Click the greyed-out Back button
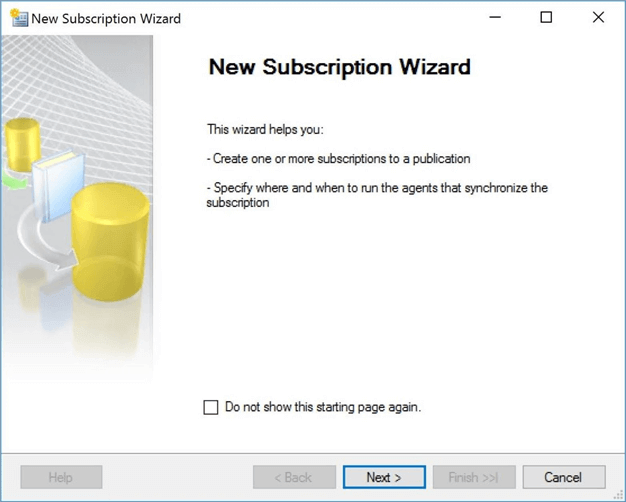The image size is (626, 502). pyautogui.click(x=294, y=477)
